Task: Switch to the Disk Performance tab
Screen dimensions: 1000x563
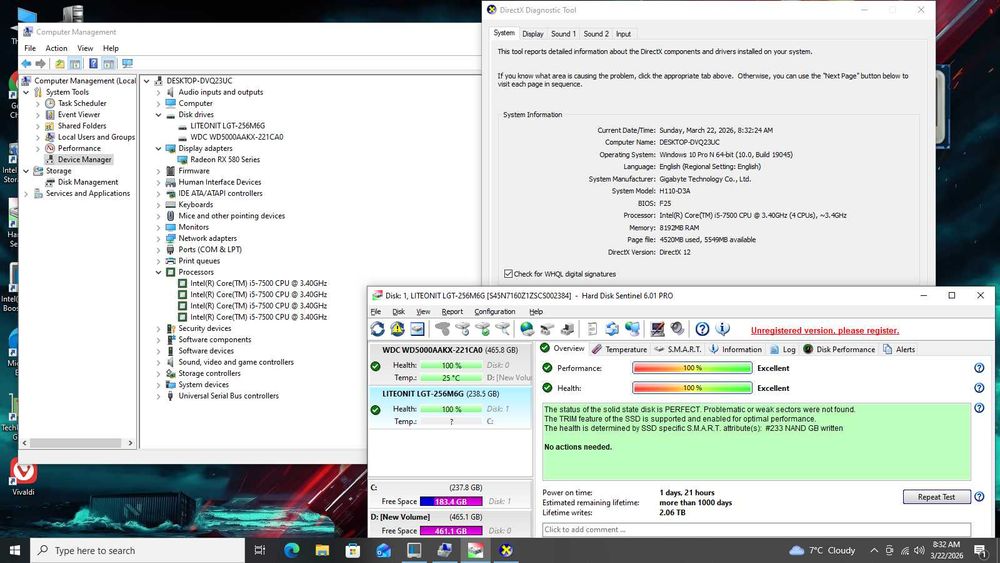Action: click(839, 349)
